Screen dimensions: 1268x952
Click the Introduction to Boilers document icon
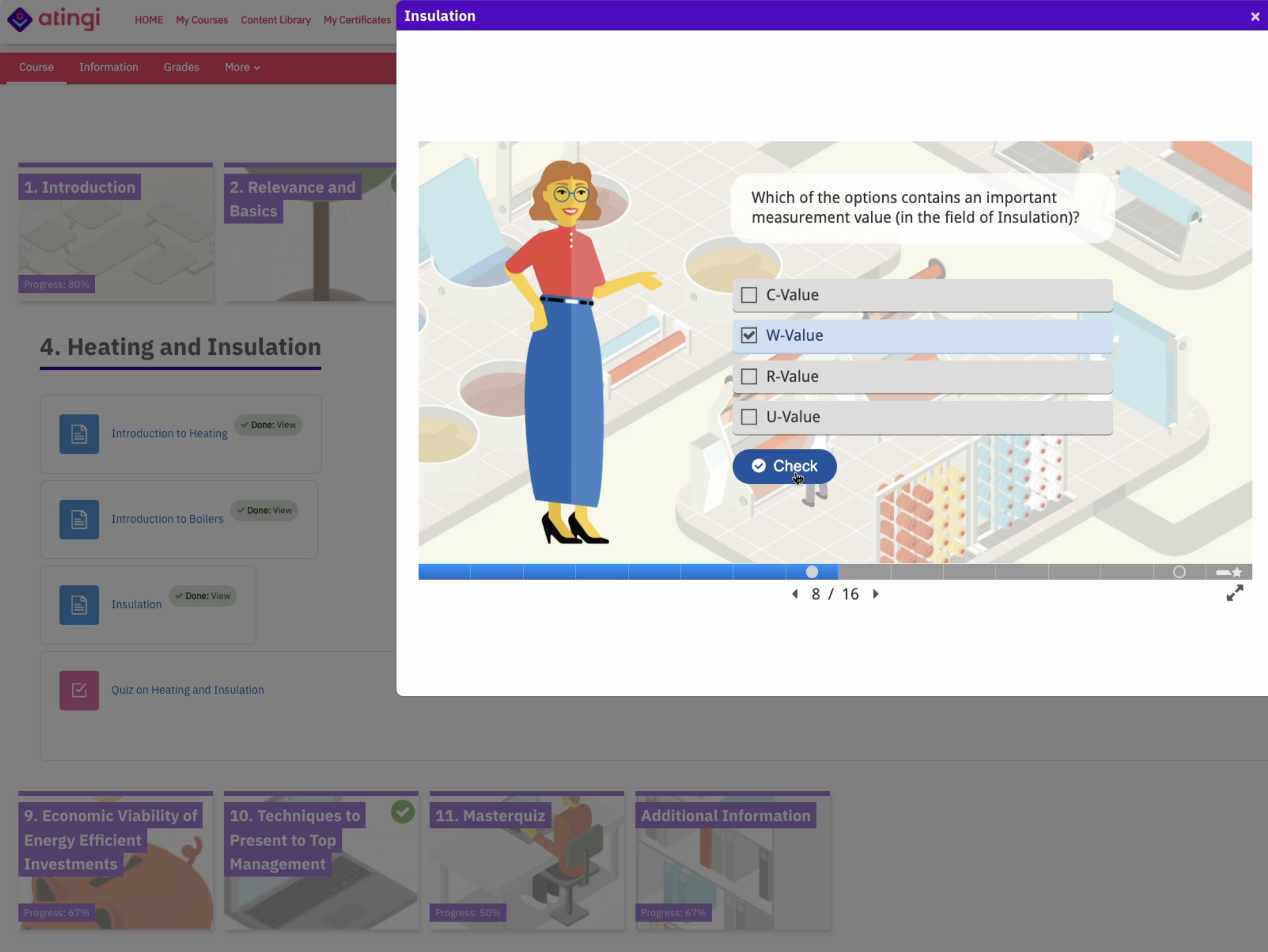pos(79,519)
